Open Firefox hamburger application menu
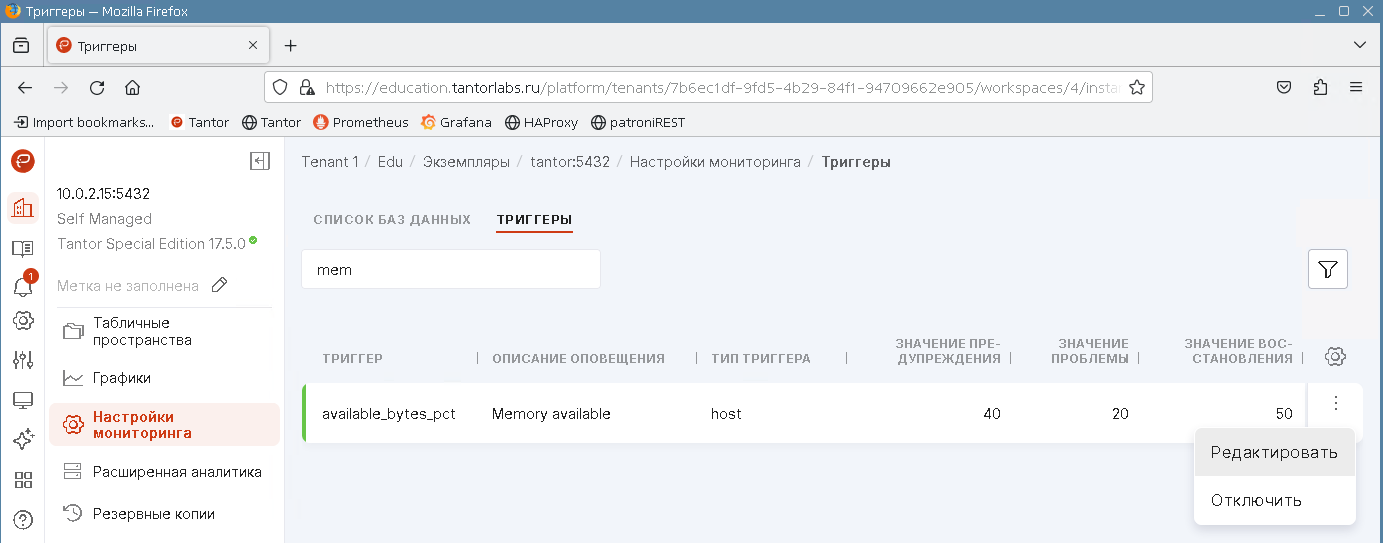The height and width of the screenshot is (543, 1383). pos(1356,87)
